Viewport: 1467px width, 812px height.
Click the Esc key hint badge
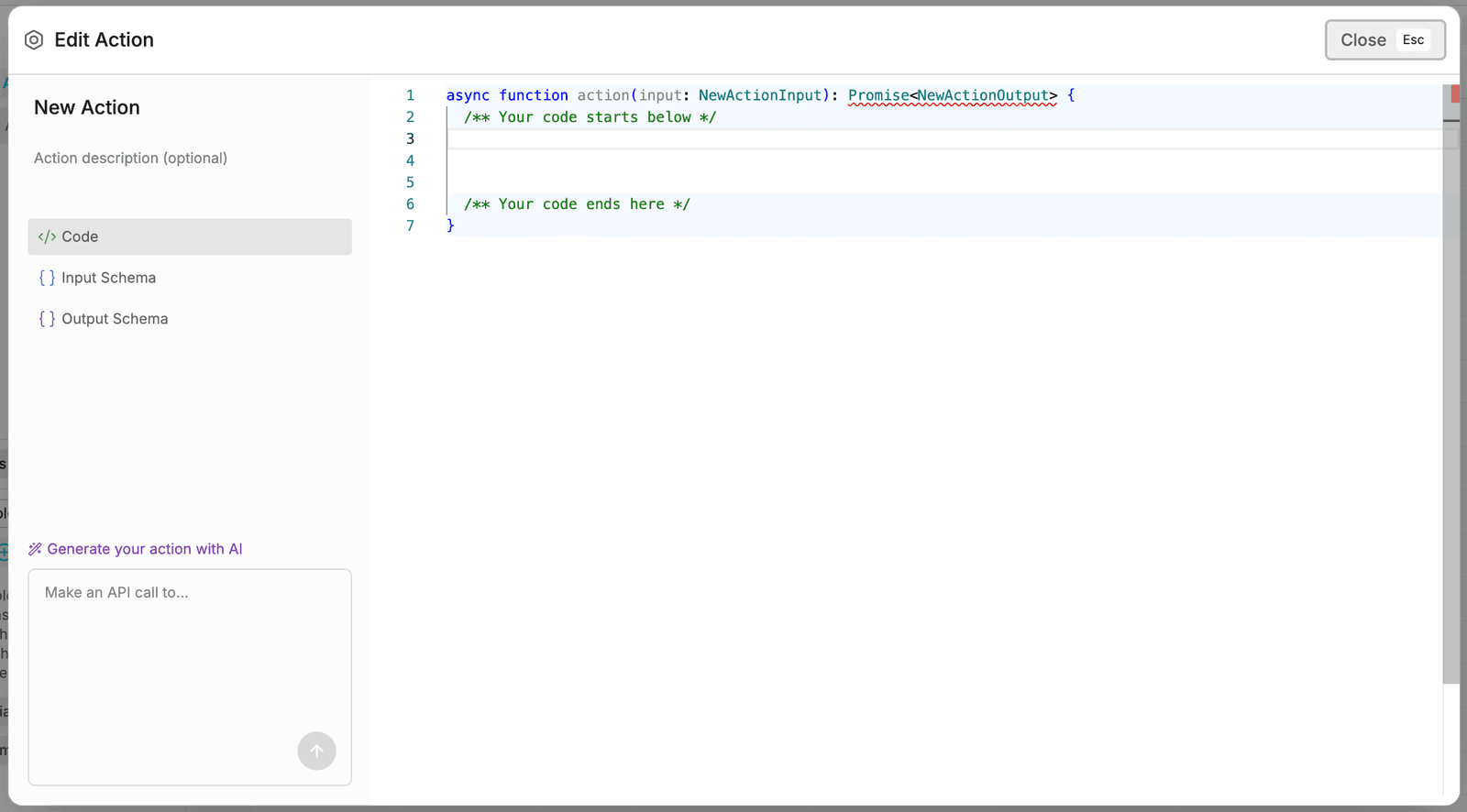pos(1413,40)
